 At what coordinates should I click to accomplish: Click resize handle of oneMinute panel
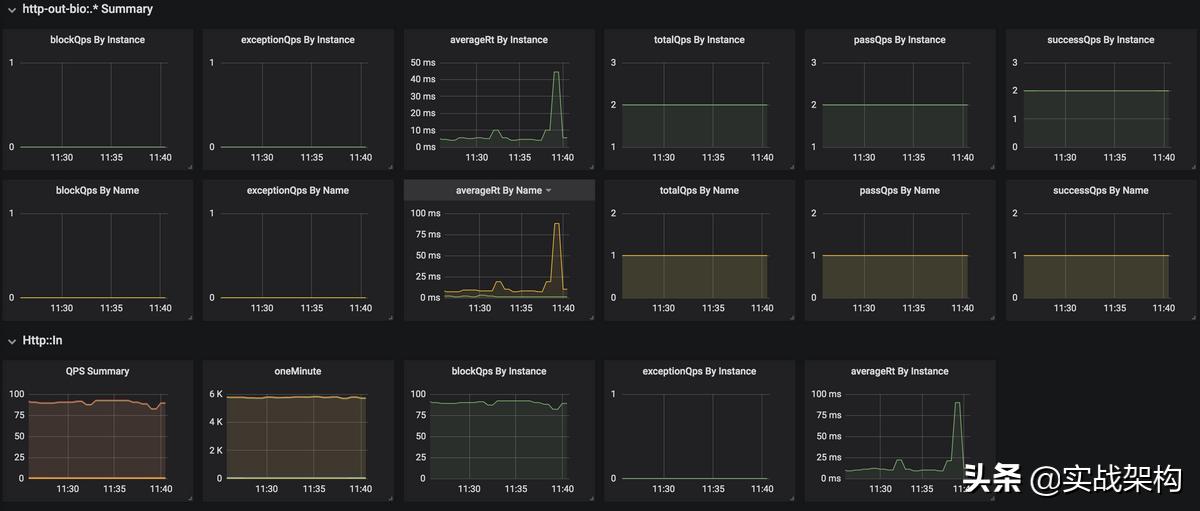click(x=389, y=497)
